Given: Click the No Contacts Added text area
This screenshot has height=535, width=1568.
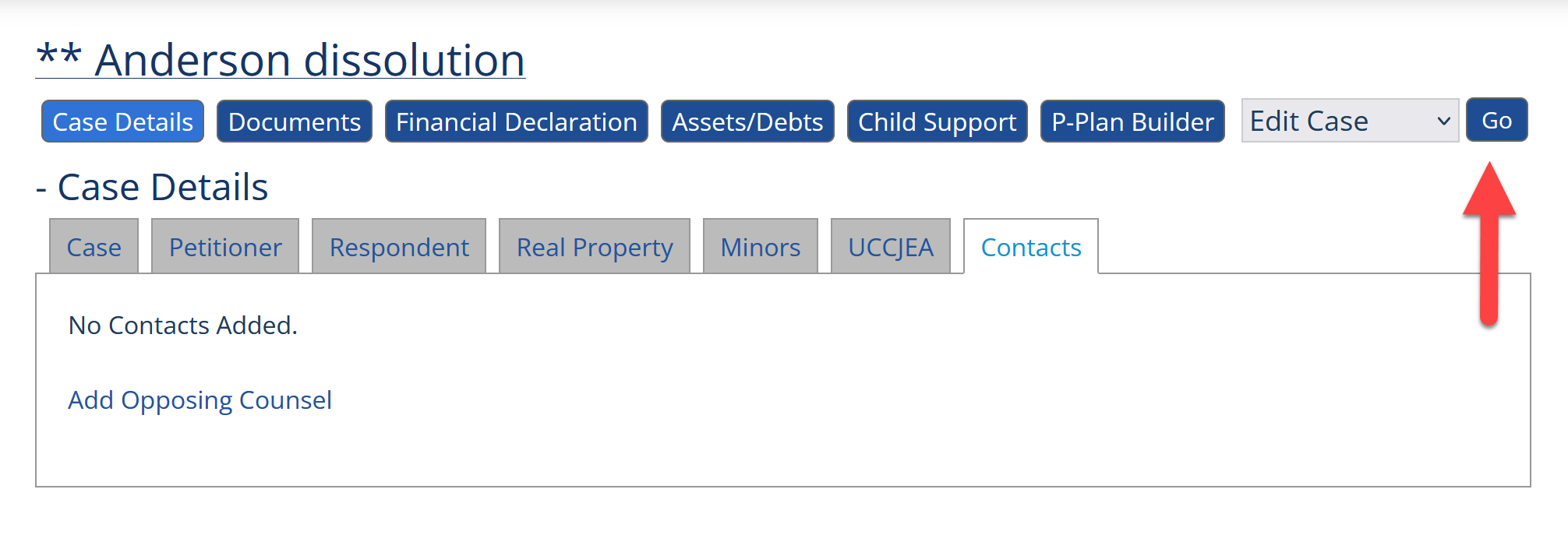Looking at the screenshot, I should click(x=182, y=325).
